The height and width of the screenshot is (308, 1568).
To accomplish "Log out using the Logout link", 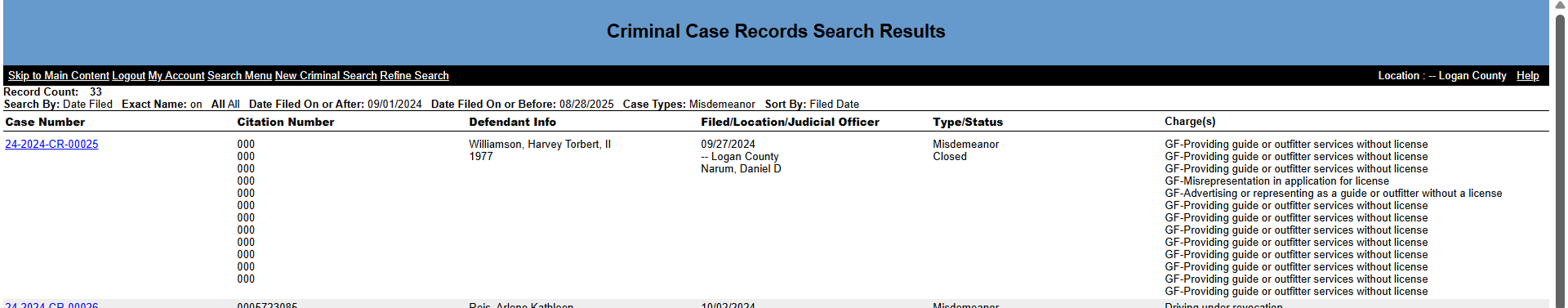I will click(x=128, y=76).
